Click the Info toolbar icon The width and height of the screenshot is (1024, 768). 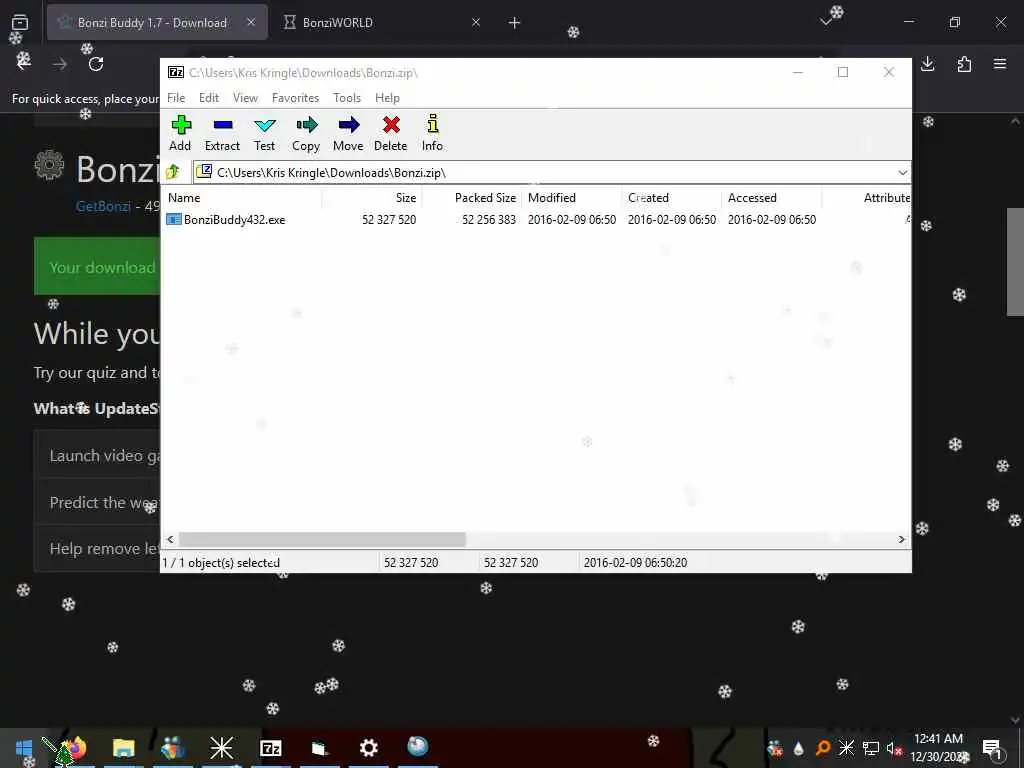(432, 133)
